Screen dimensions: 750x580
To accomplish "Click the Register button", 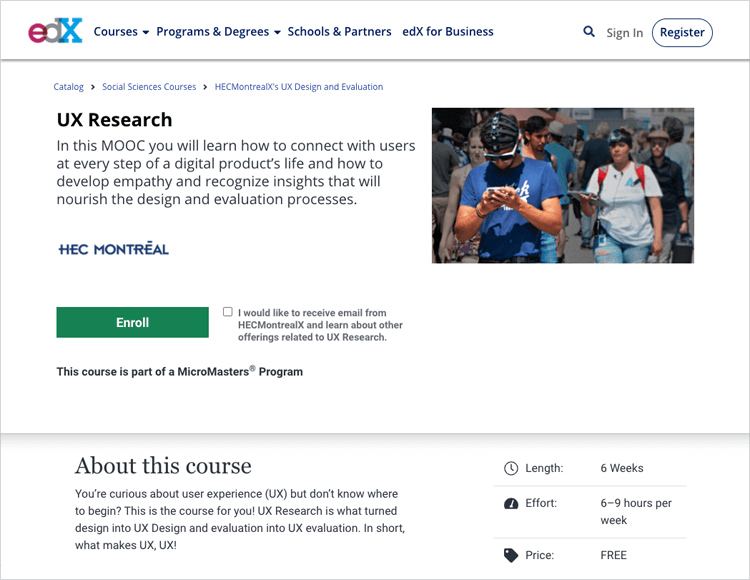I will tap(682, 33).
